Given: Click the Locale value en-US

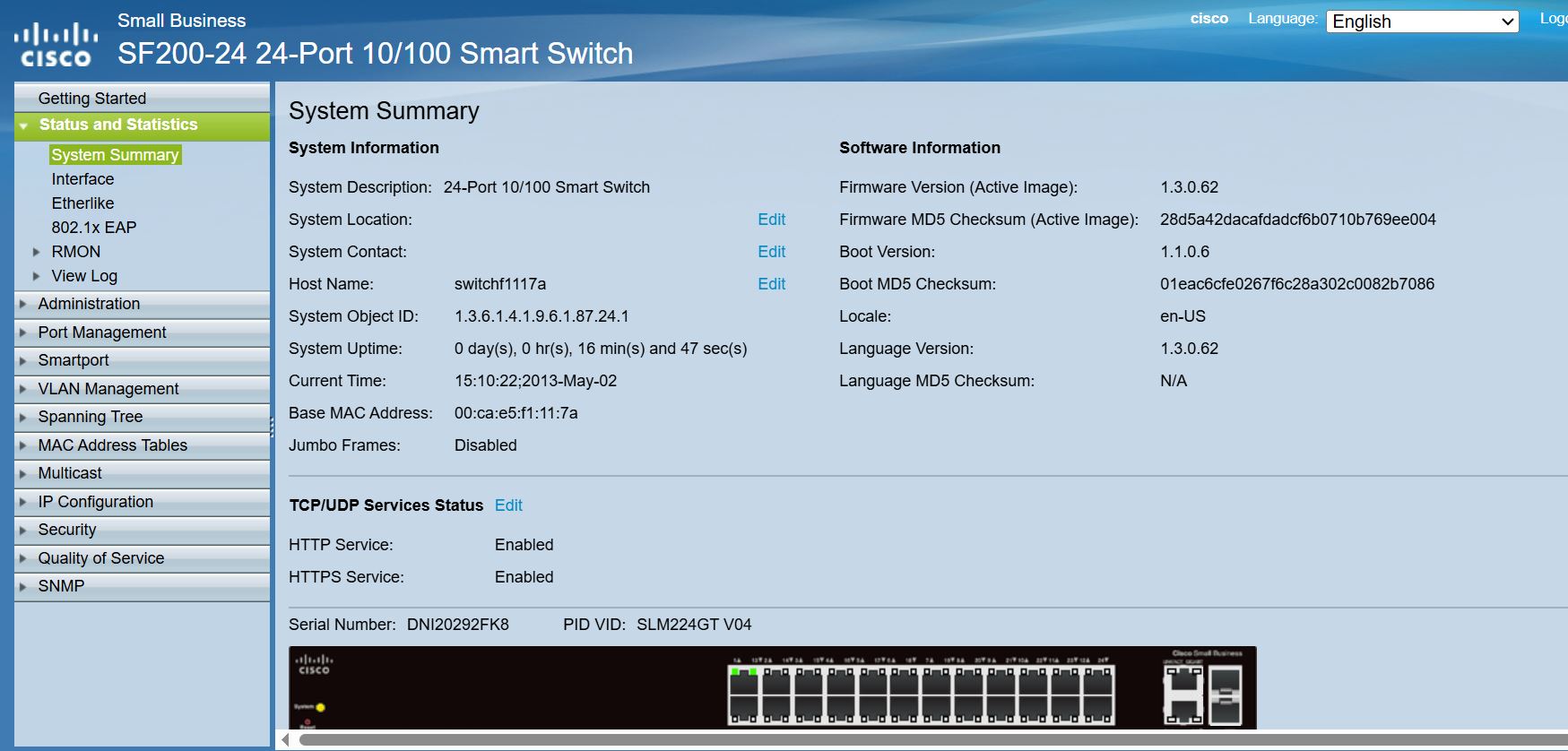Looking at the screenshot, I should (1182, 316).
